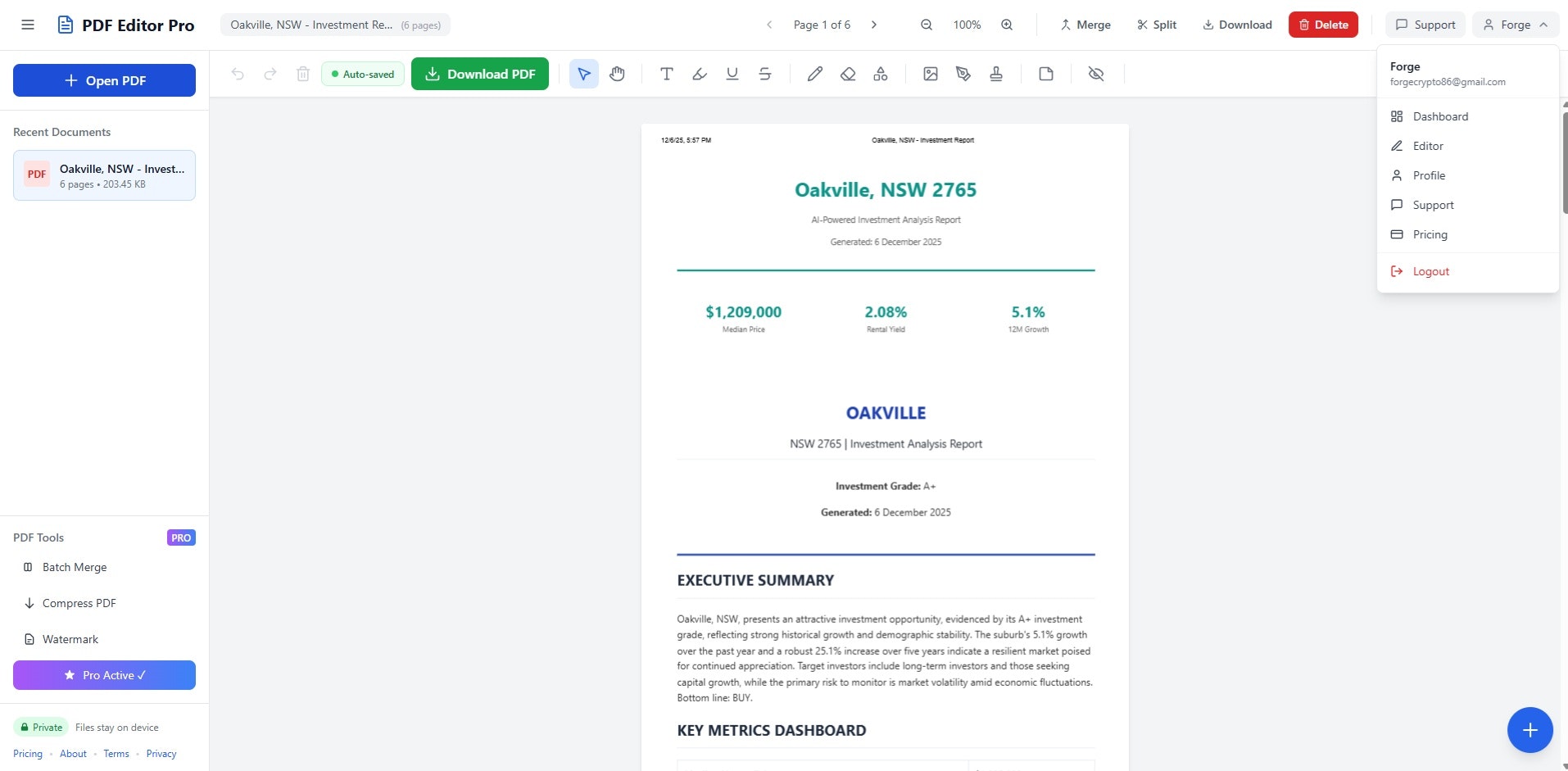
Task: Click the green Download PDF button
Action: click(x=480, y=74)
